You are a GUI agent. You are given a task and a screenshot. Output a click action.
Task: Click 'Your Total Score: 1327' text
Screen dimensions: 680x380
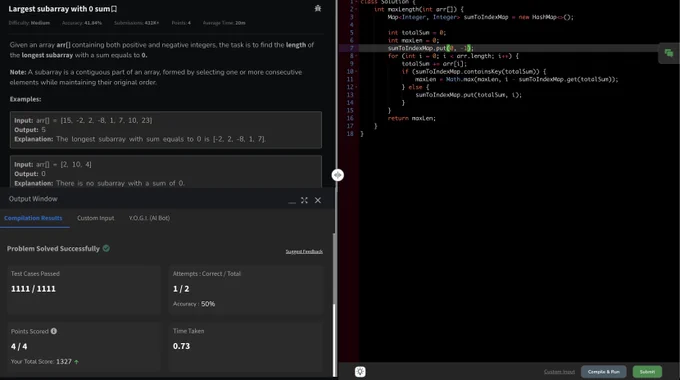41,362
